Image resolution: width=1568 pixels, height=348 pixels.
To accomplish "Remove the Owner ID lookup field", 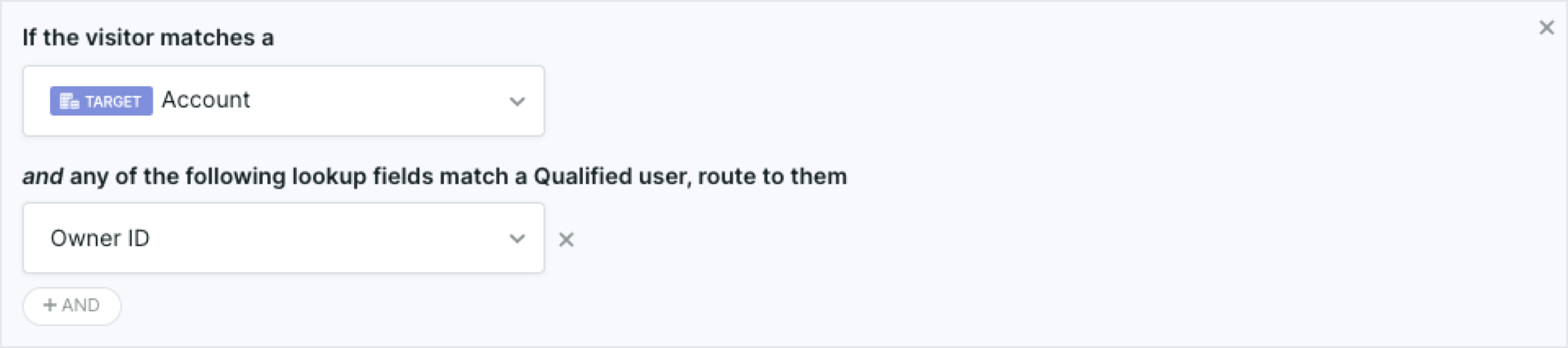I will [566, 240].
